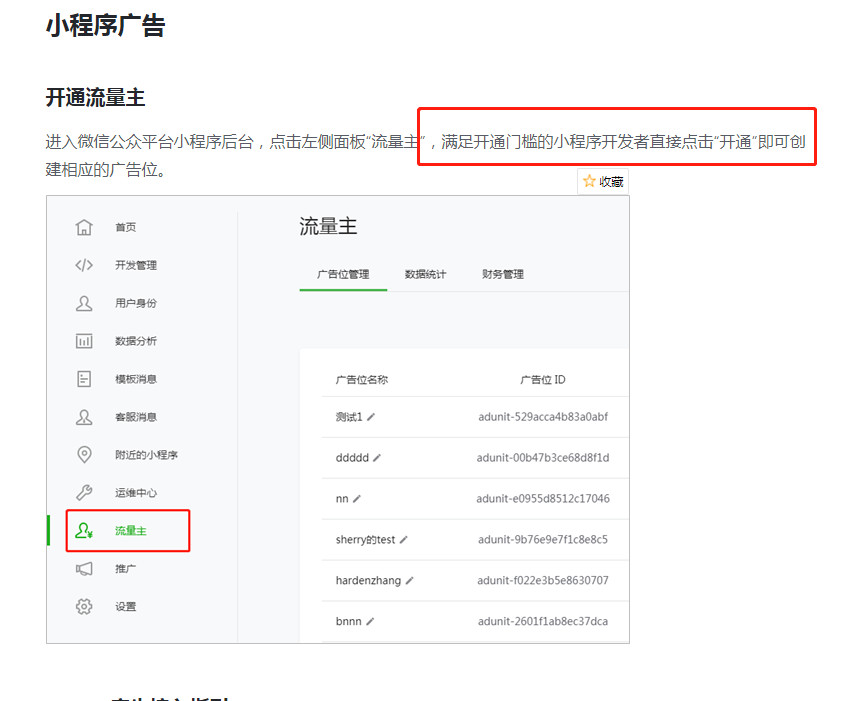Edit name pencil icon for 测试1
Image resolution: width=862 pixels, height=701 pixels.
tap(371, 417)
